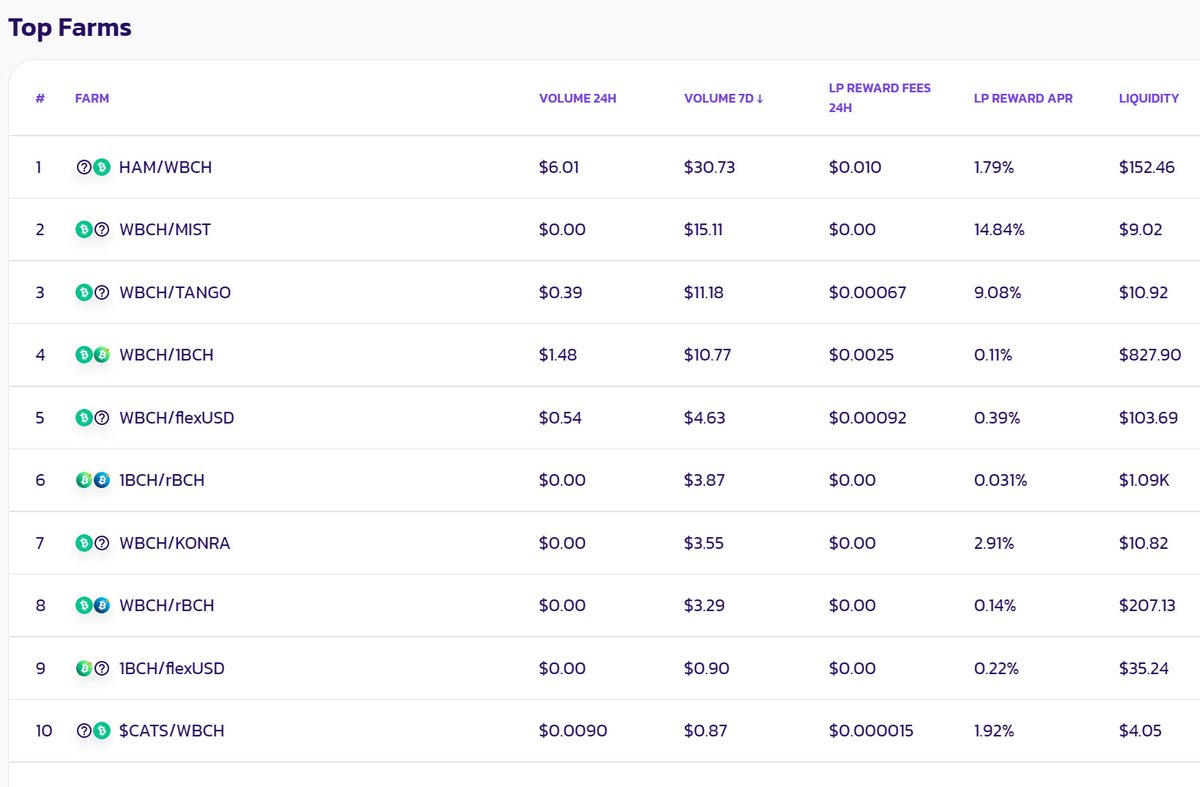The width and height of the screenshot is (1200, 787).
Task: Click the Farm column header
Action: point(92,99)
